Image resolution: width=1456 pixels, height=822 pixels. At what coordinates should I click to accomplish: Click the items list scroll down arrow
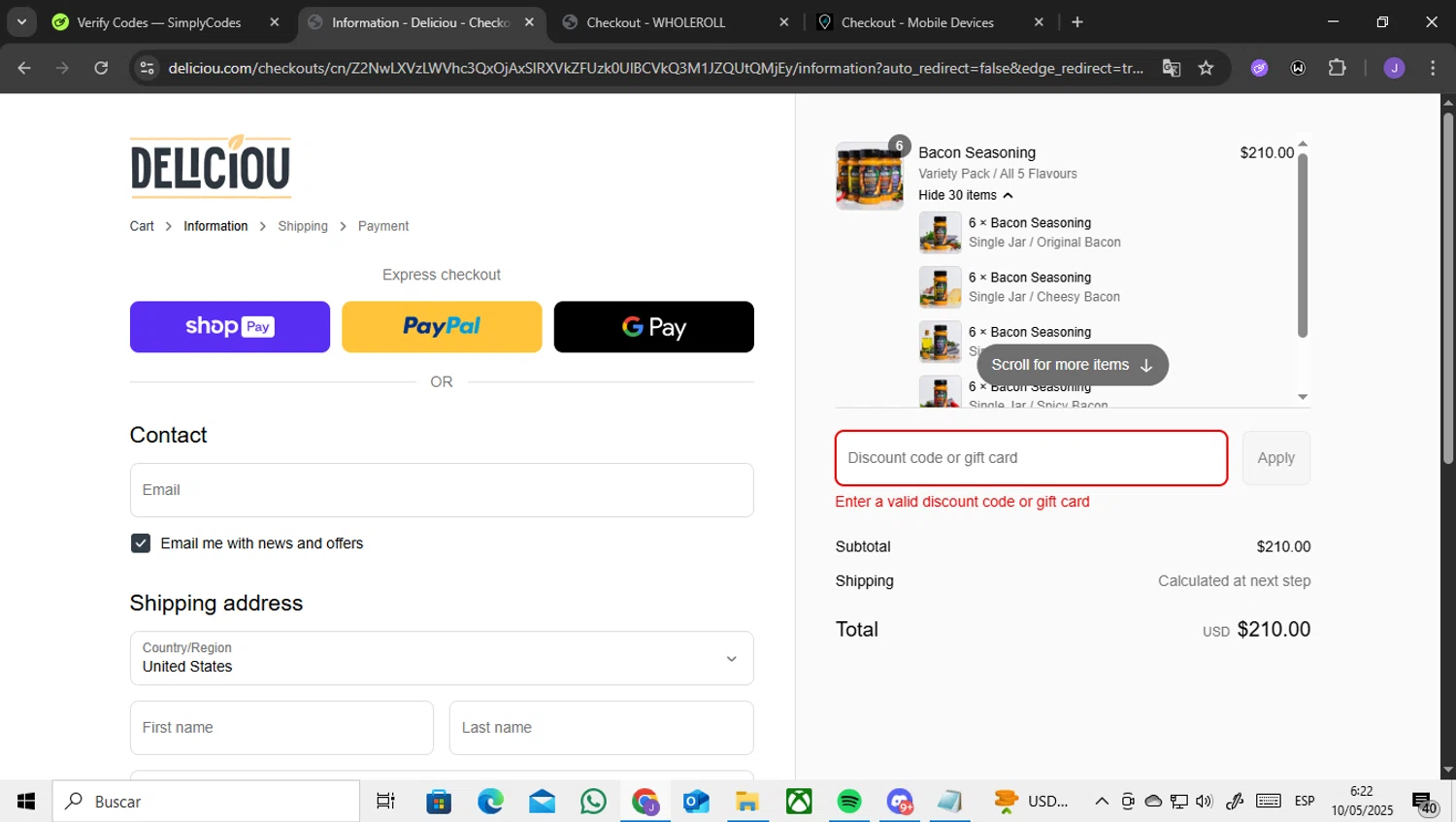tap(1303, 397)
